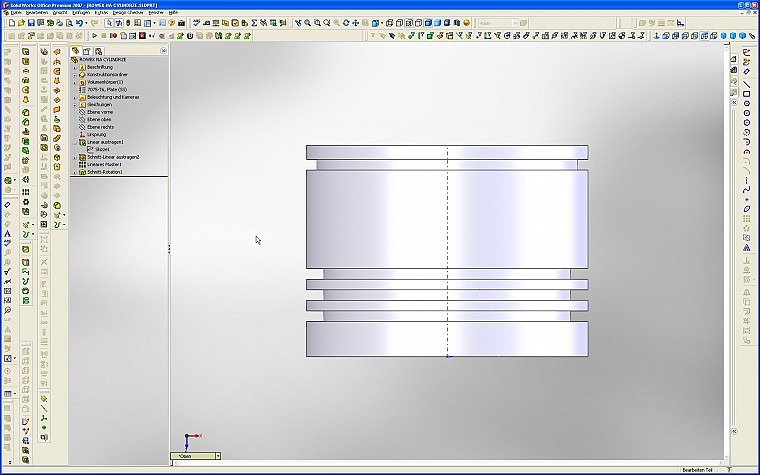Expand Beleuchtung und Kameras node
The height and width of the screenshot is (475, 760).
[75, 97]
